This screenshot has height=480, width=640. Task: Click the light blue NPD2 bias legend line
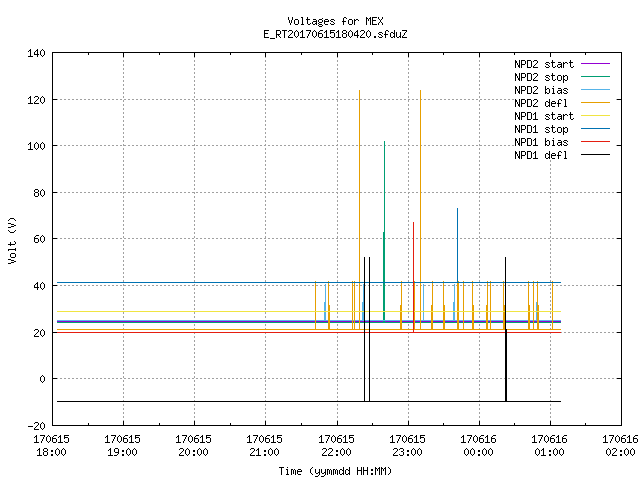595,89
